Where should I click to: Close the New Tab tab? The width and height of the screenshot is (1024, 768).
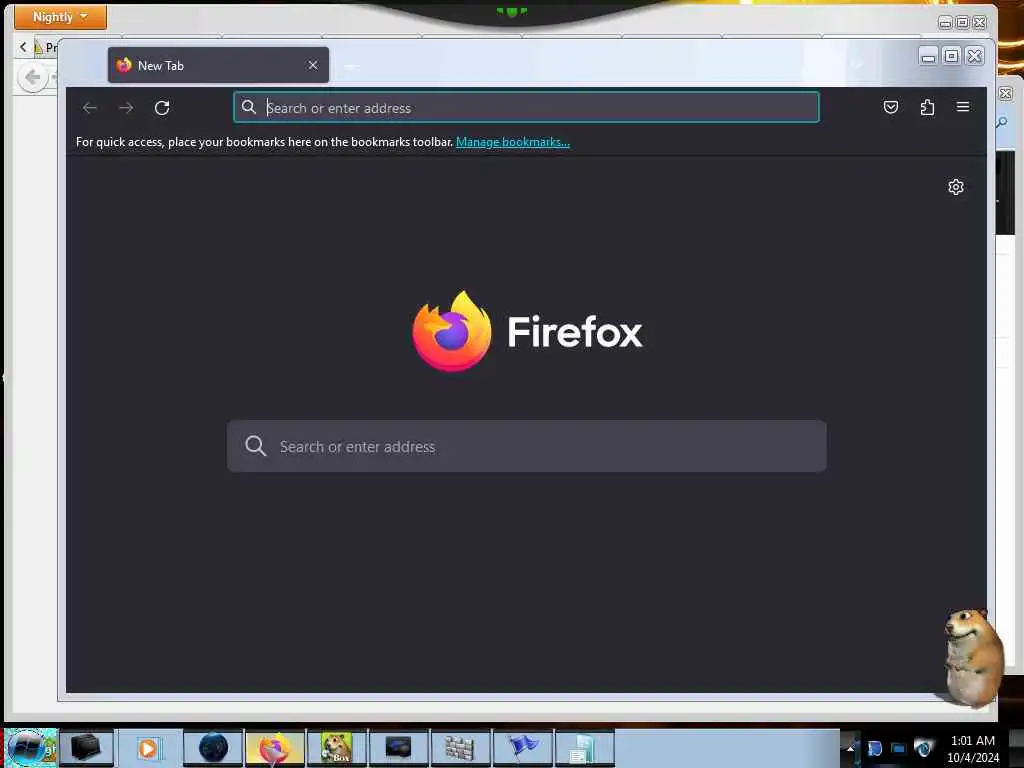click(313, 65)
